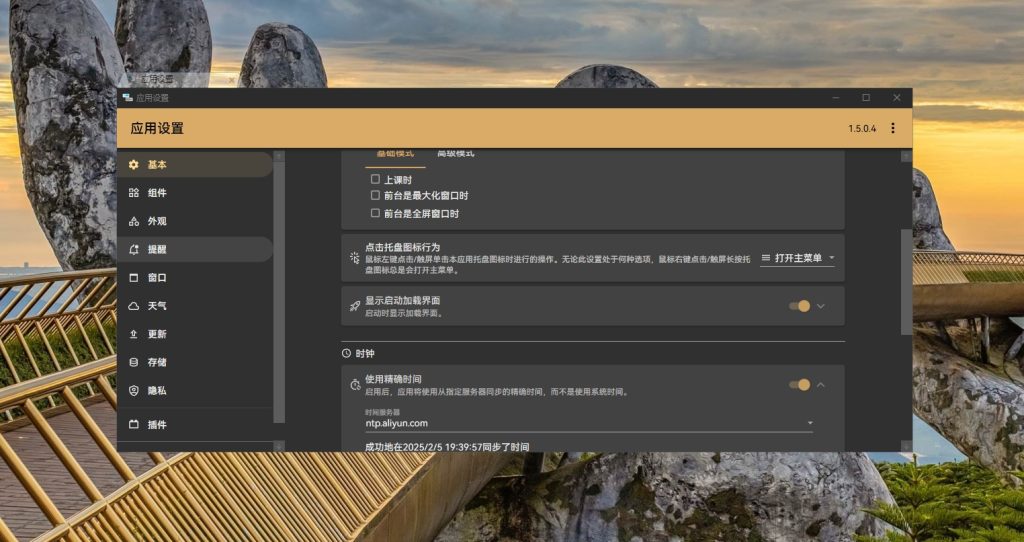Click the main content scrollbar thumb
This screenshot has height=542, width=1024.
coord(906,281)
